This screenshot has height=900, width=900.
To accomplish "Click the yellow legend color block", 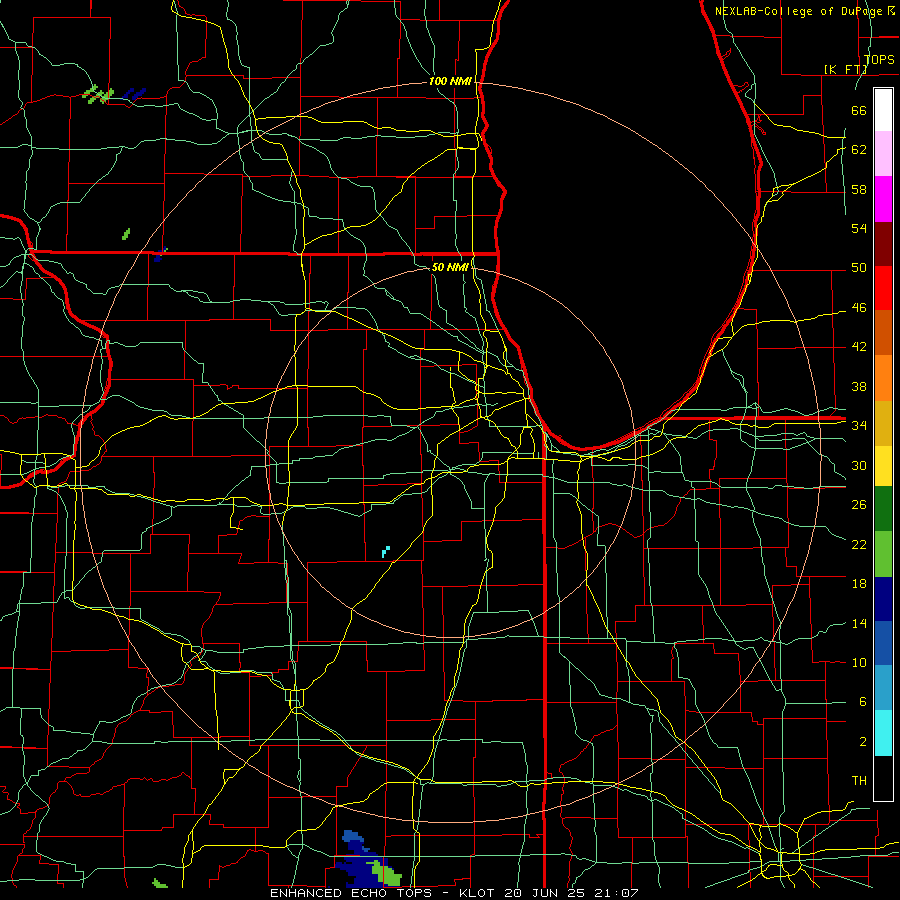I will tap(883, 466).
